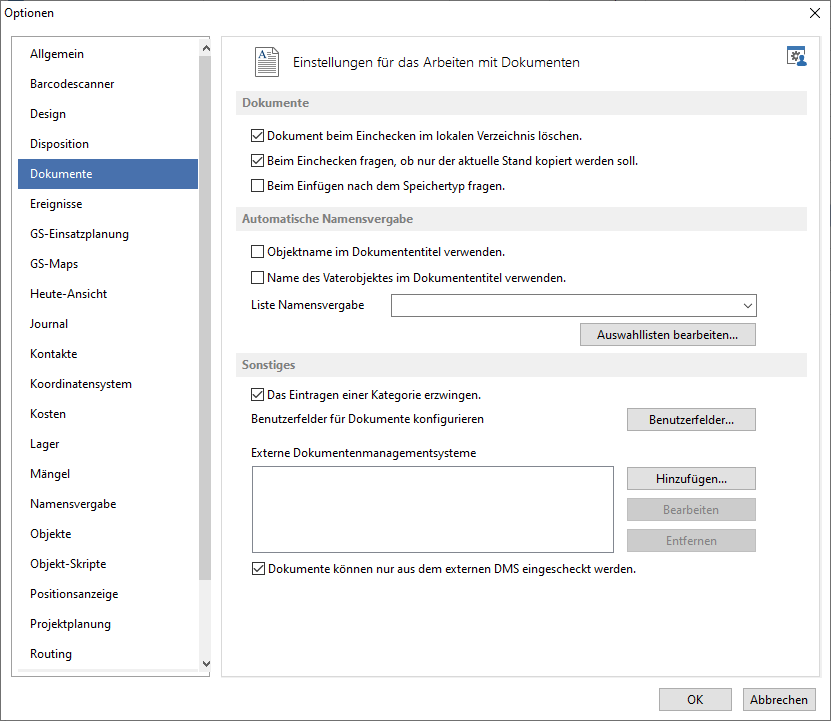Select the Lager category
Image resolution: width=831 pixels, height=721 pixels.
point(108,444)
